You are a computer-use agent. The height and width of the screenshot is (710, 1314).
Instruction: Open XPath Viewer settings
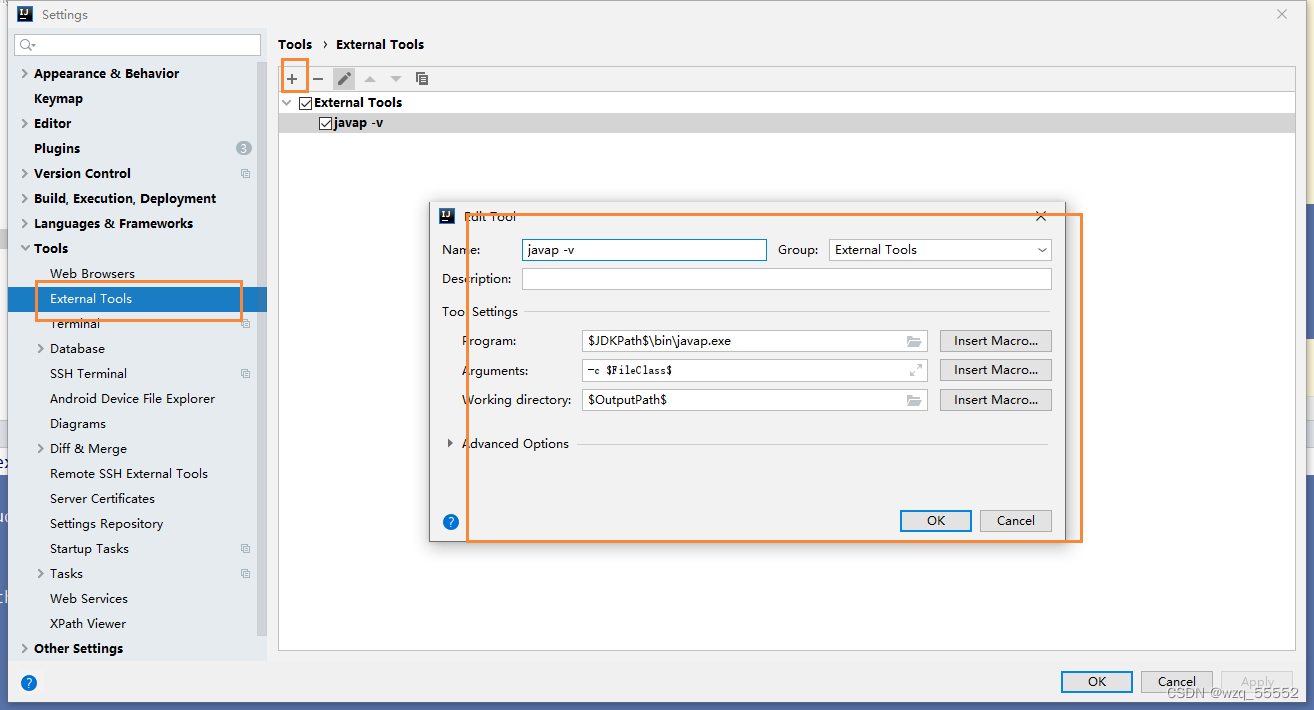(88, 624)
